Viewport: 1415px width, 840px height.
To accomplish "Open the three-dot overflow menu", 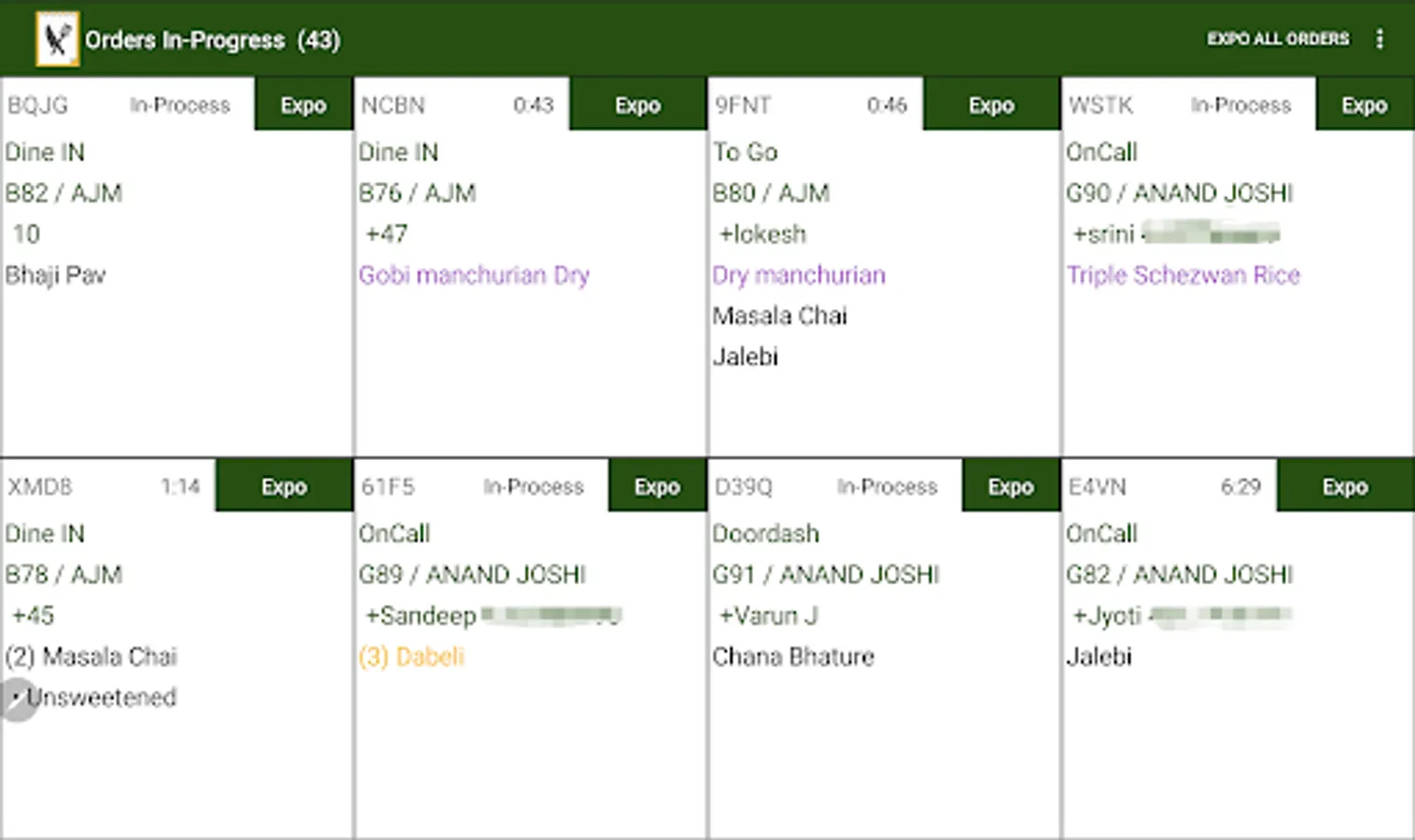I will pos(1380,39).
